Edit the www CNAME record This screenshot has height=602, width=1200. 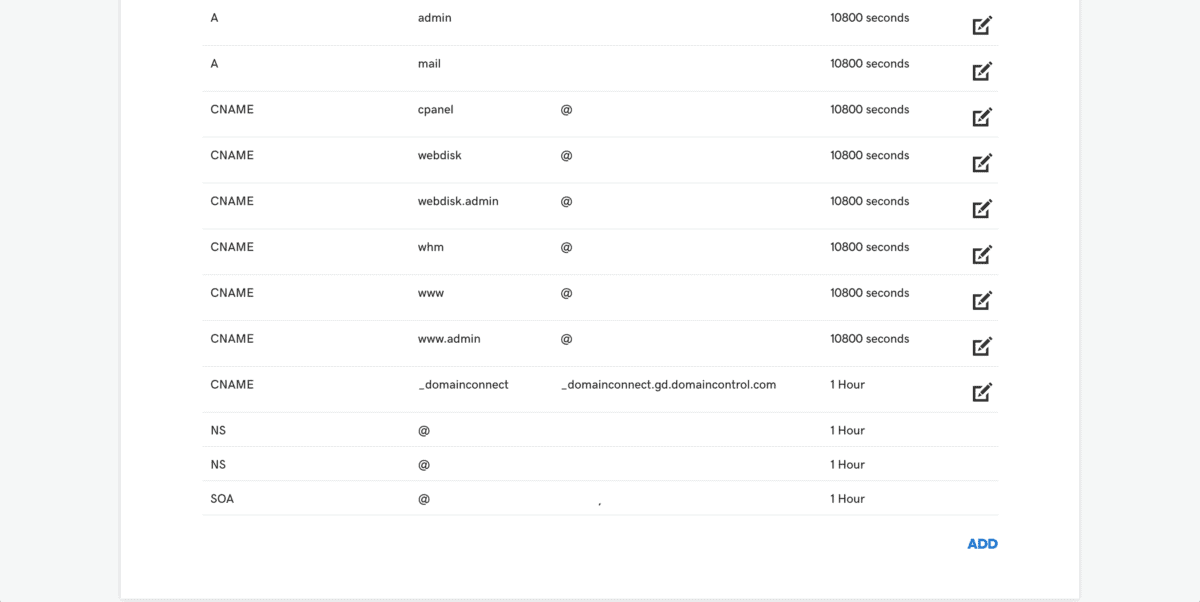[982, 300]
